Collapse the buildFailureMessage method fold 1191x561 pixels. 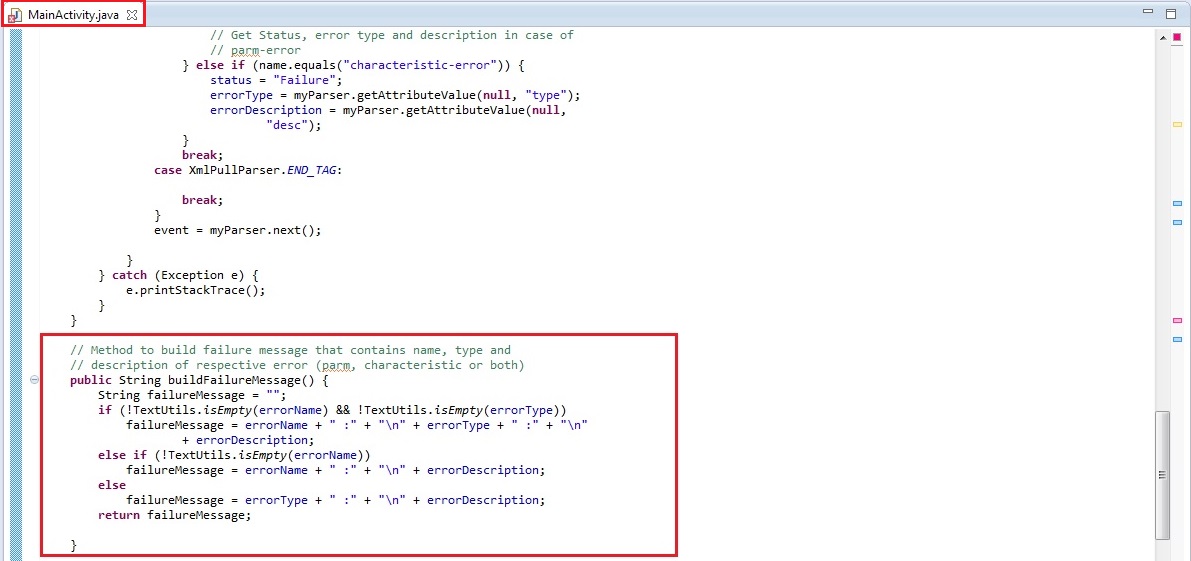click(x=33, y=380)
